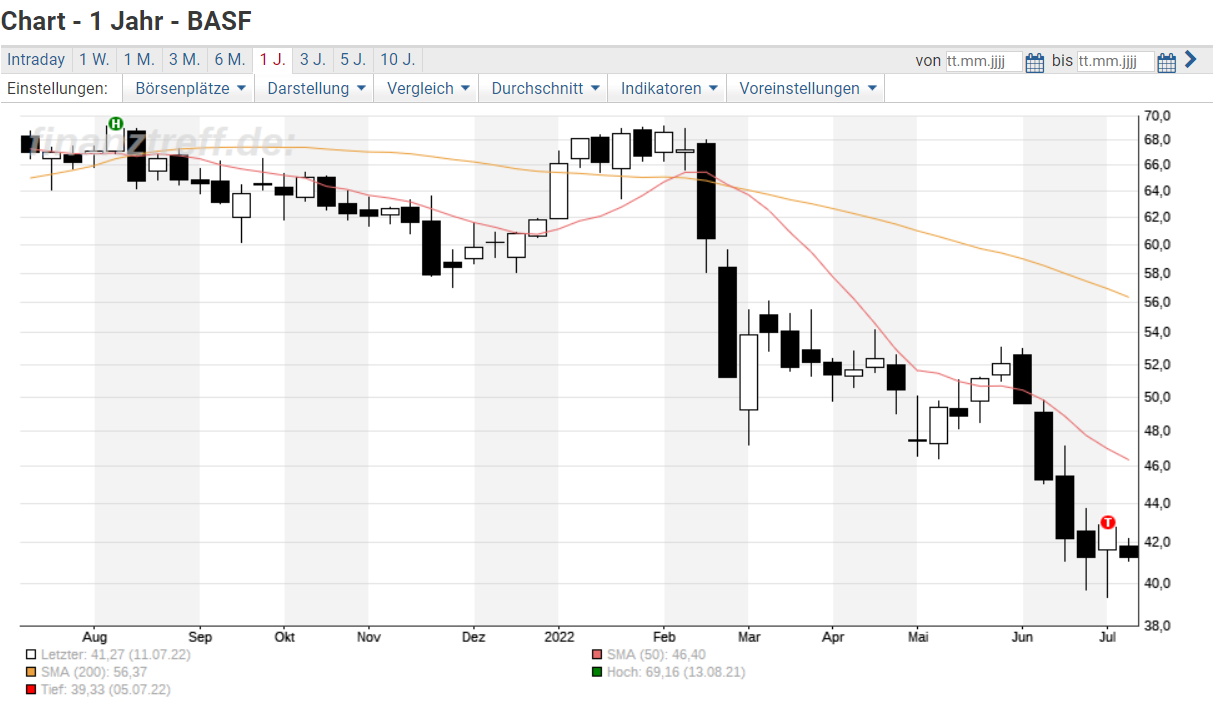Click the 'SMA (200): 56,37' legend text
The width and height of the screenshot is (1223, 701).
tap(93, 673)
